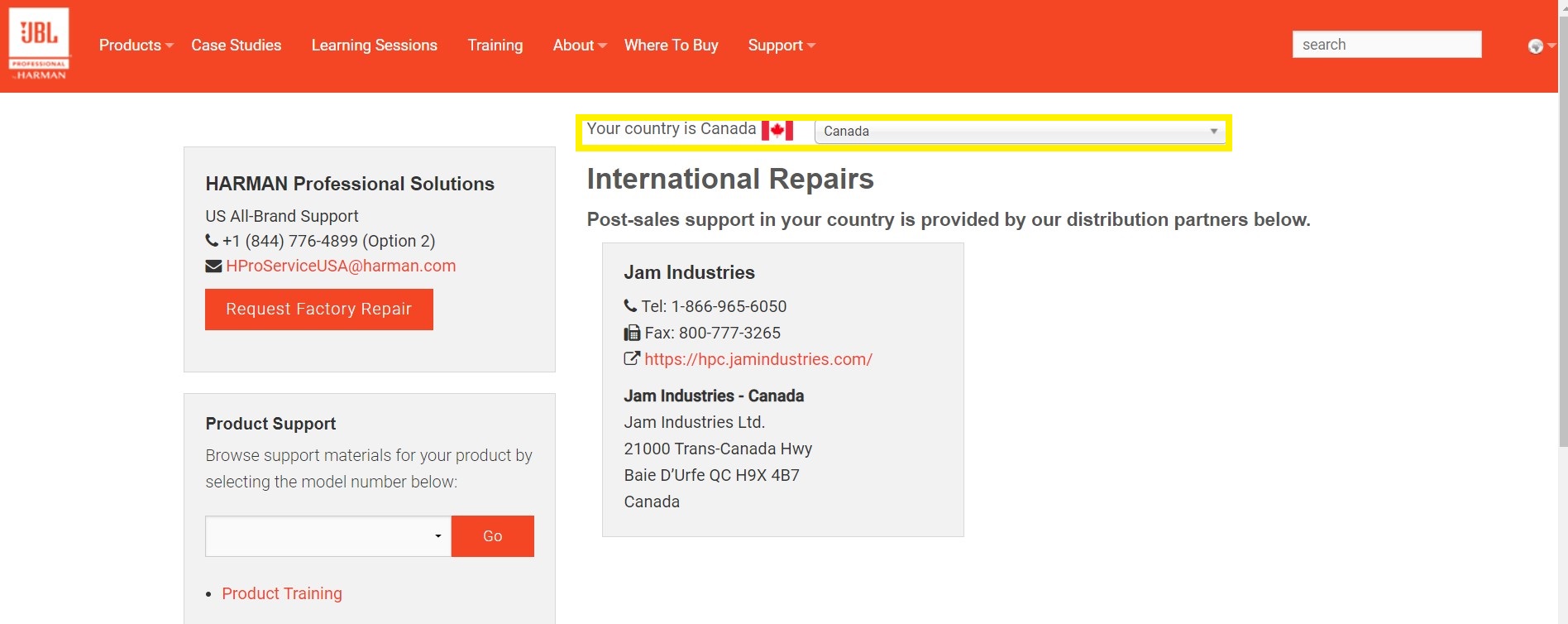Screen dimensions: 1568x624
Task: Open Case Studies in the navigation
Action: pos(237,46)
